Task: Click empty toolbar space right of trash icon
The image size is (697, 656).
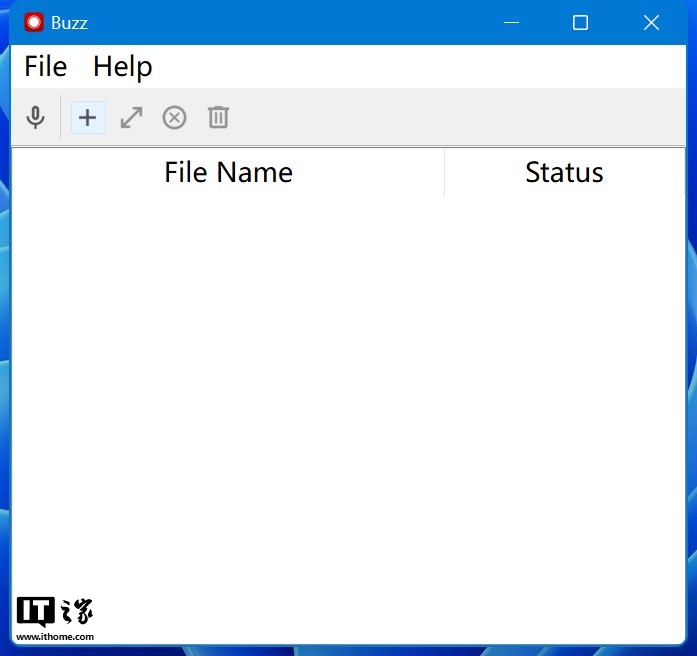Action: 450,118
